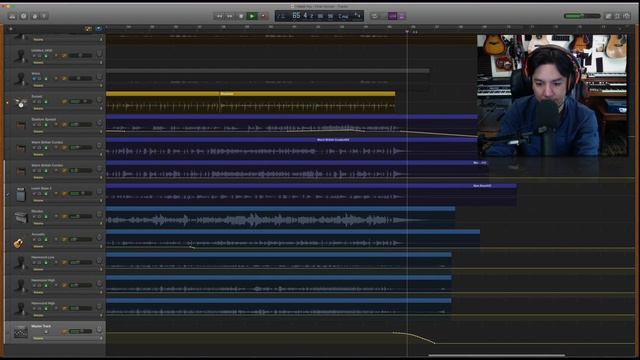Click the blue button beside automation button

click(x=99, y=29)
